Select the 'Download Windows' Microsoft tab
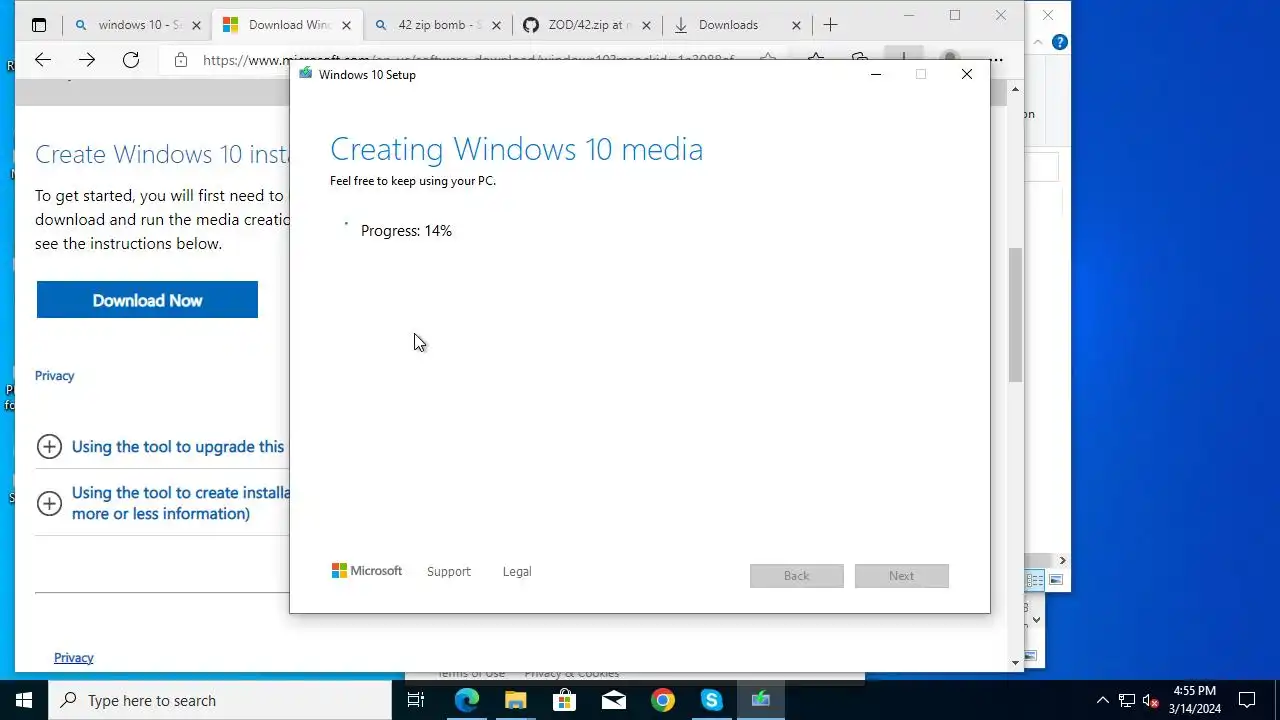The height and width of the screenshot is (720, 1280). coord(287,25)
